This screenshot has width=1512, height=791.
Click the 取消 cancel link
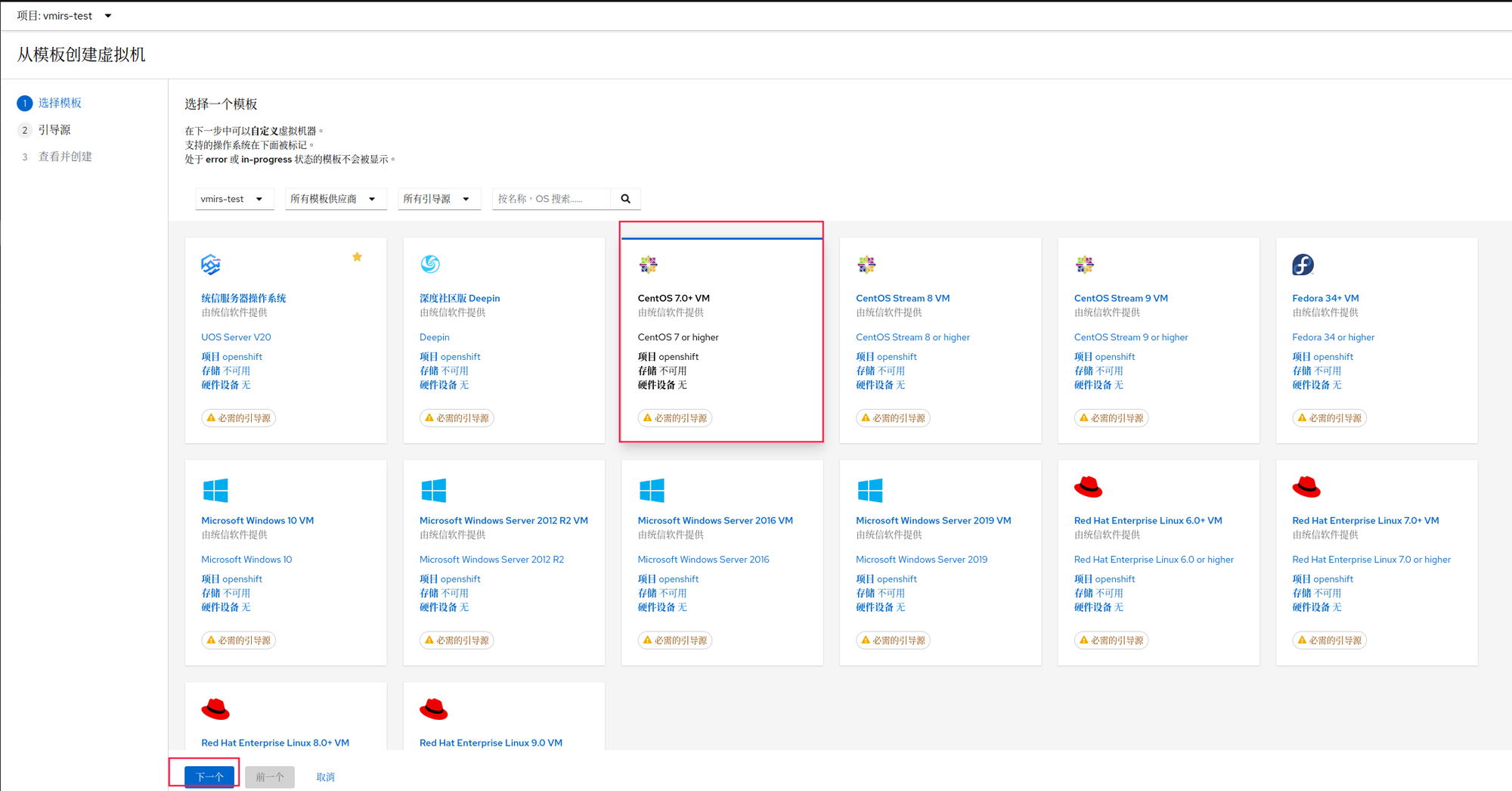(x=325, y=777)
